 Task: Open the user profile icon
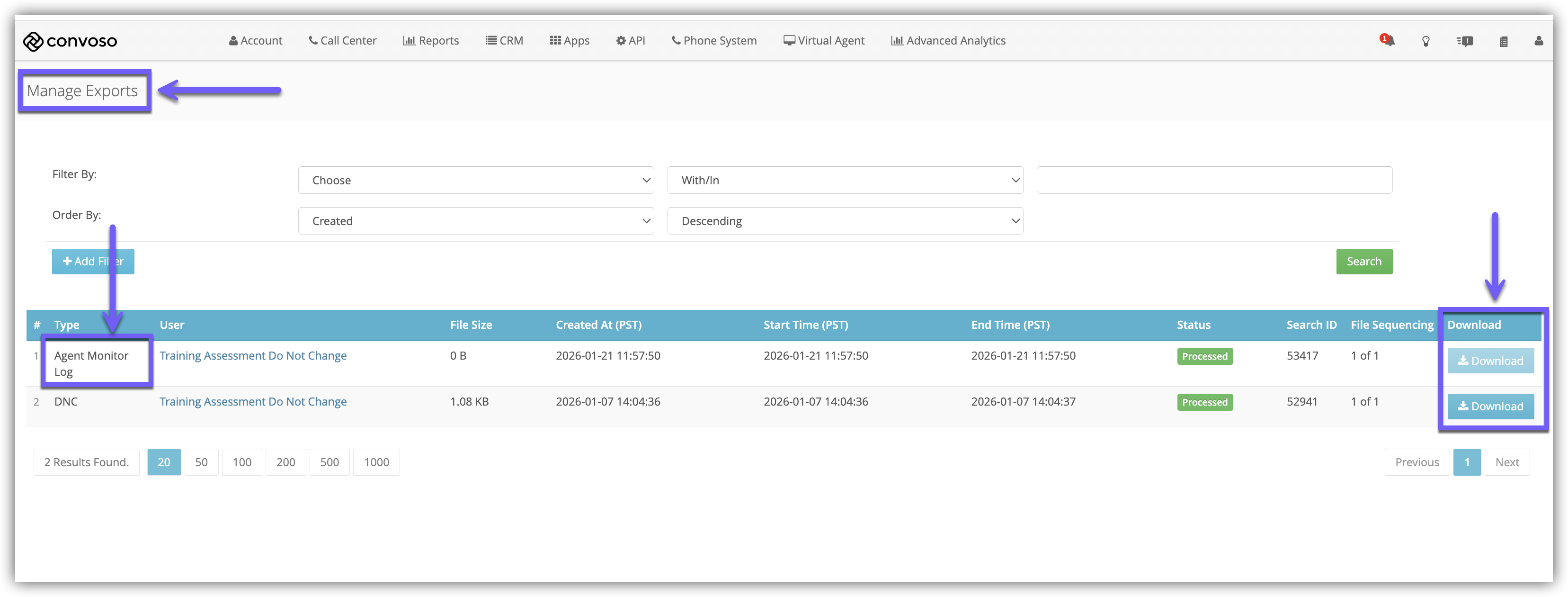pos(1538,41)
